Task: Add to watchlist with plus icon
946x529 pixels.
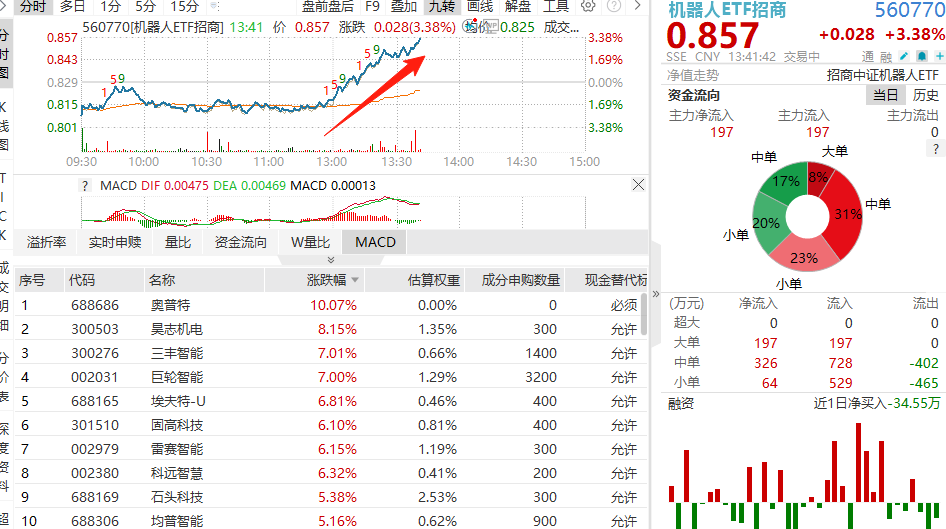Action: [939, 57]
